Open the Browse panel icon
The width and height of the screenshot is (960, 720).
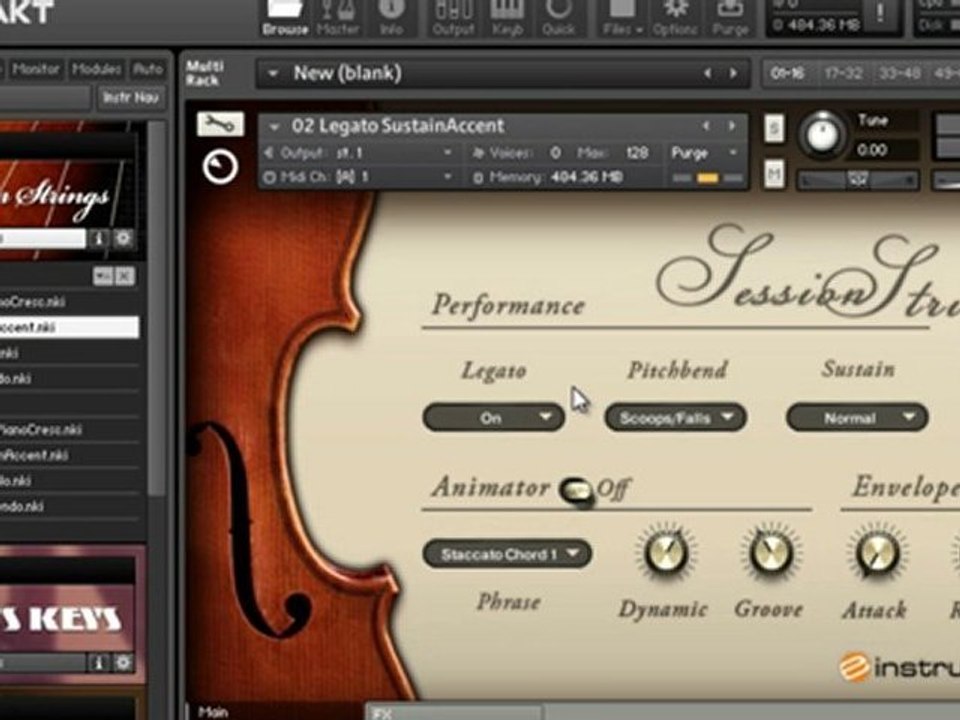click(285, 18)
